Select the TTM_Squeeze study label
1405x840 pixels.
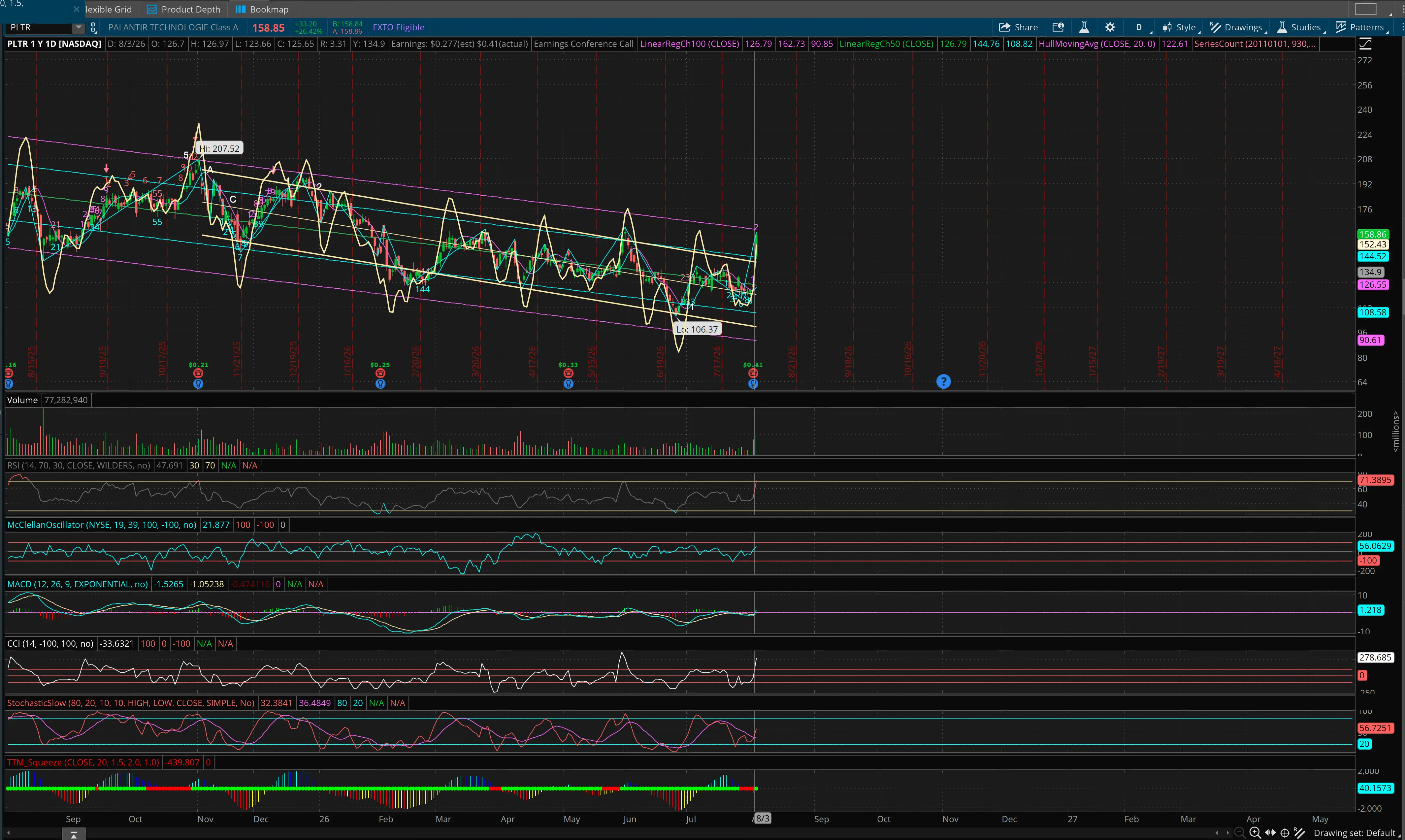pos(83,762)
